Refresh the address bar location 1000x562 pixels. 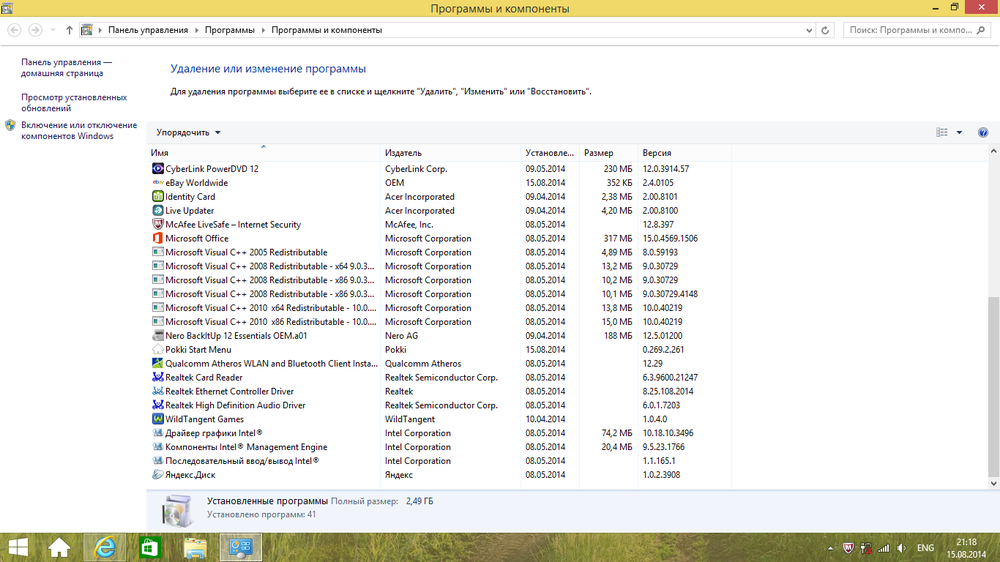pos(825,30)
